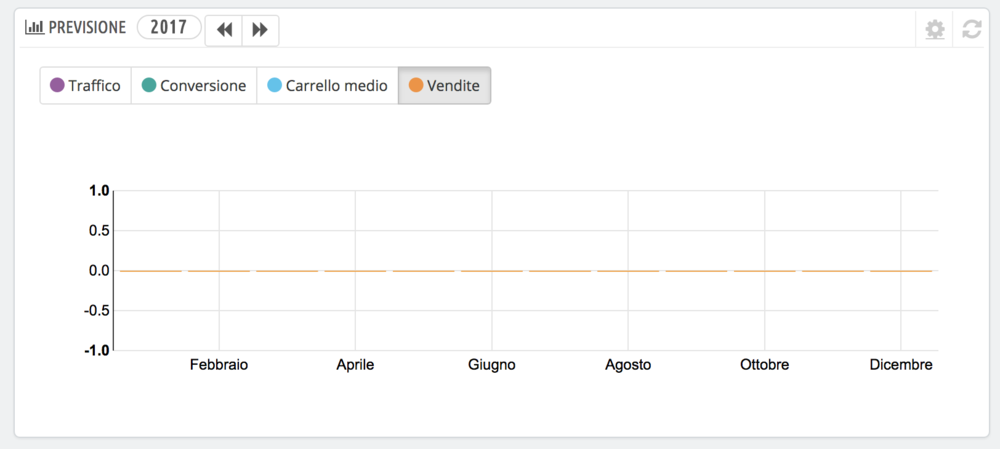Click the green Conversione color dot
The image size is (1000, 449).
149,86
